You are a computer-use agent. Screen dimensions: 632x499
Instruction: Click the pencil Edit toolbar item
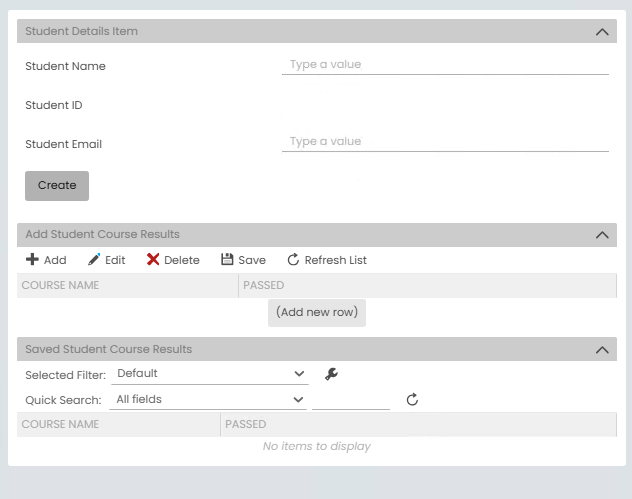pos(107,260)
